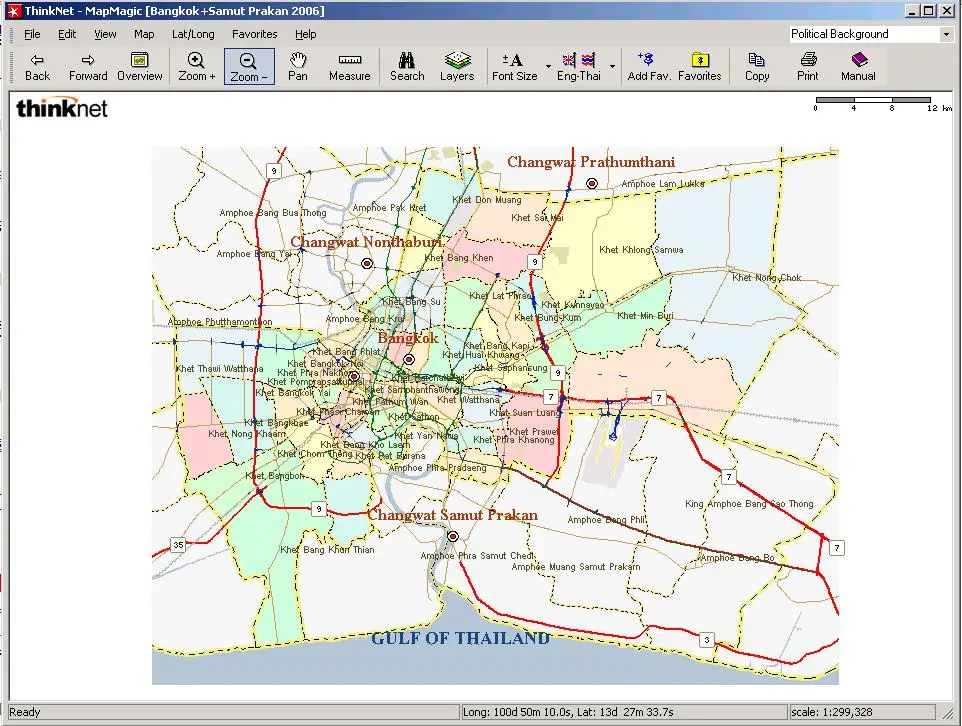Open Search with the binoculars icon

tap(407, 66)
